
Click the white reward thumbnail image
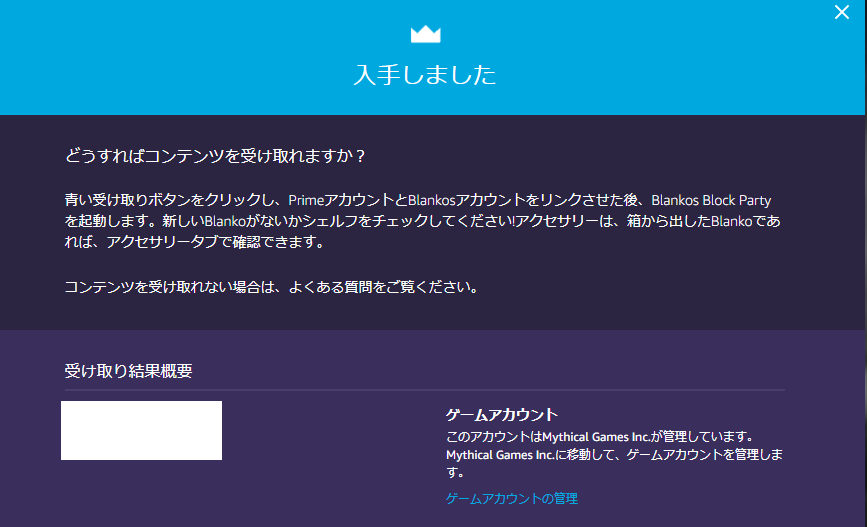tap(142, 430)
